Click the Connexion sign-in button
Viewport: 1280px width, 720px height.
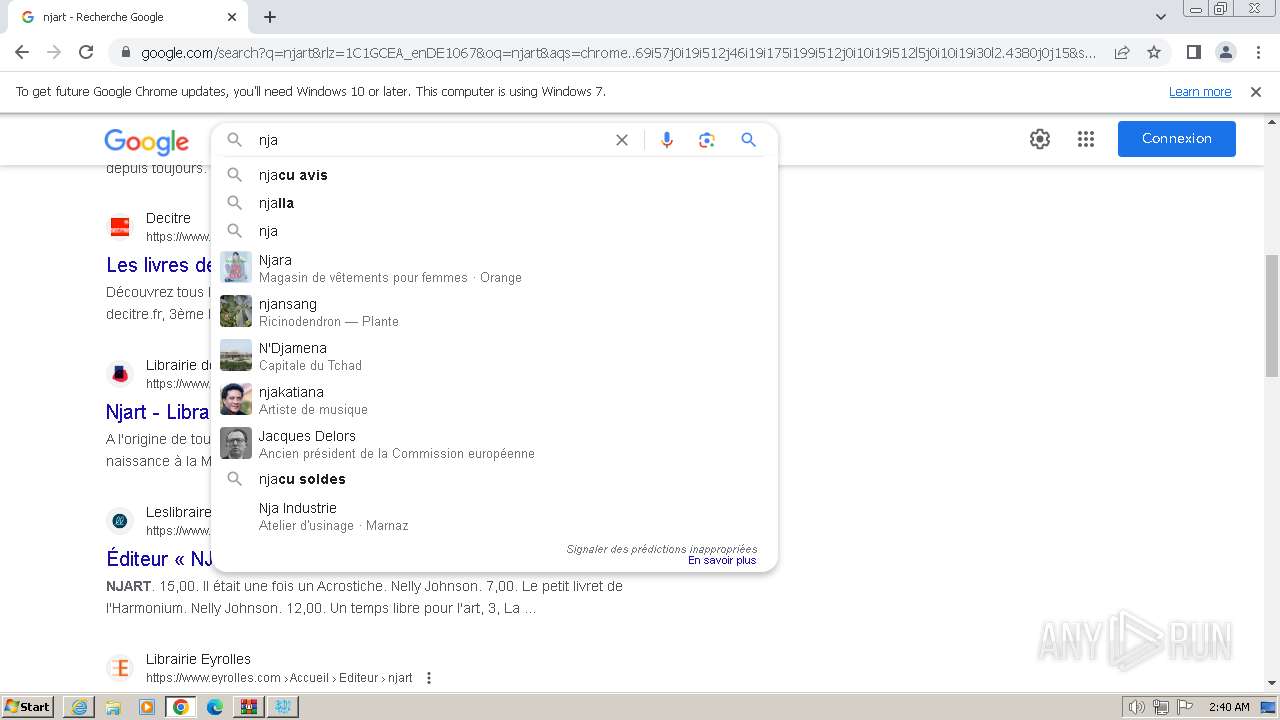[1177, 139]
